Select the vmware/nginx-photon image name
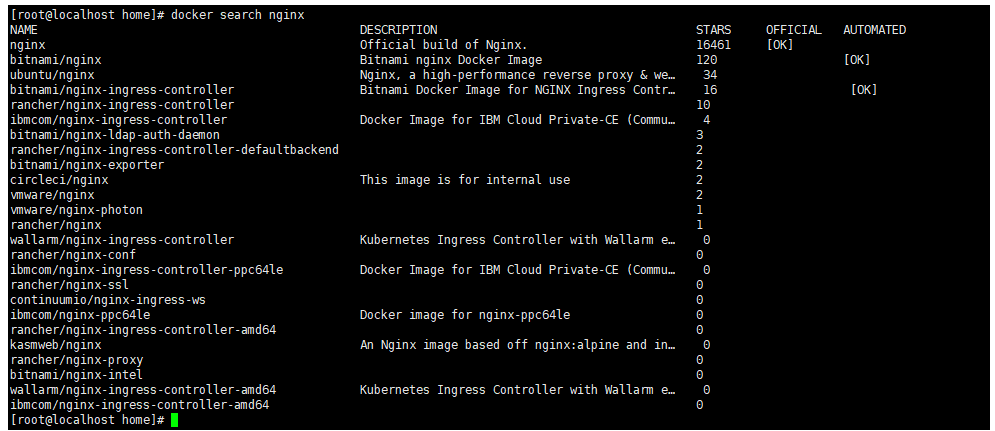The image size is (995, 431). pos(76,210)
